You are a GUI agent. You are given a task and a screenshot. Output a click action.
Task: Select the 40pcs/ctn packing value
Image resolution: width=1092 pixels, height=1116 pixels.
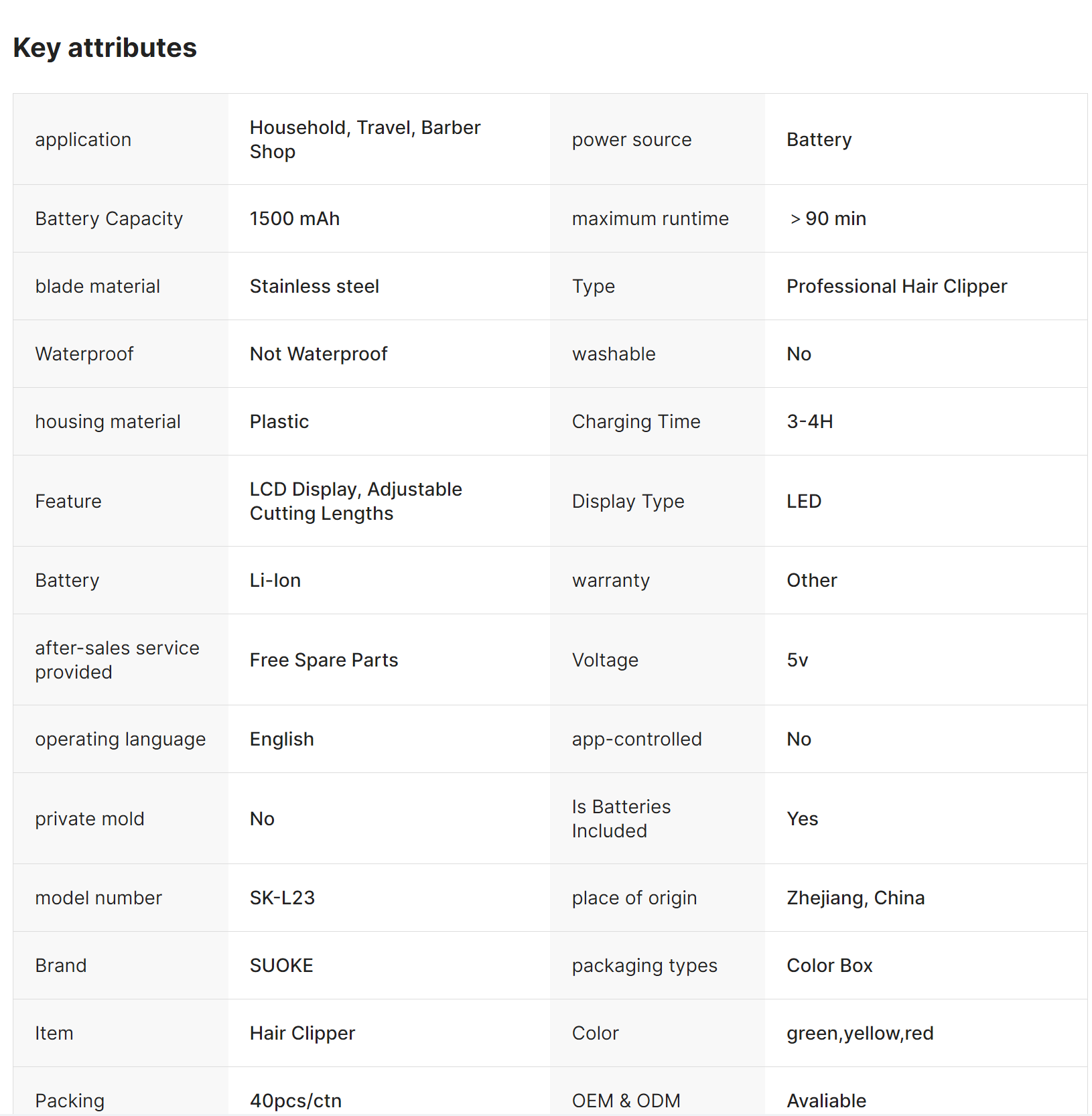295,1101
